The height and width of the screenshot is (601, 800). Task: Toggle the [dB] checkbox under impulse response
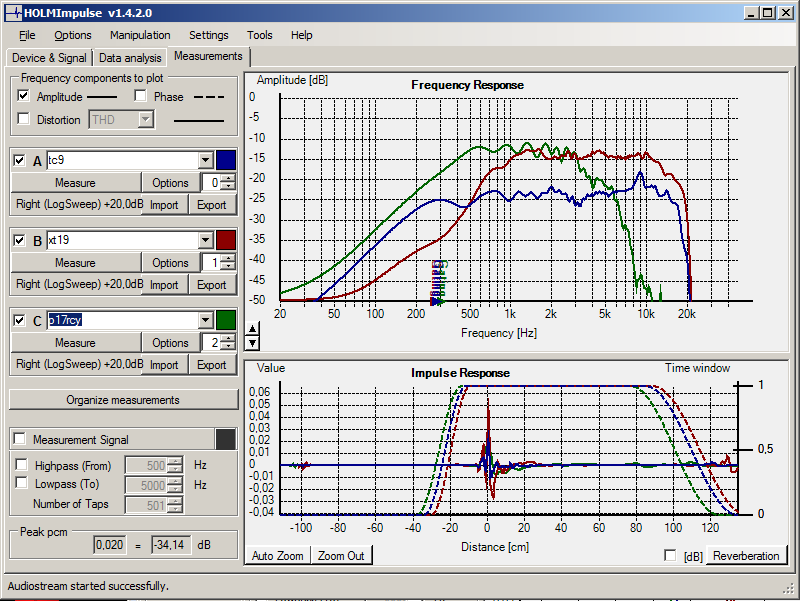[x=670, y=555]
